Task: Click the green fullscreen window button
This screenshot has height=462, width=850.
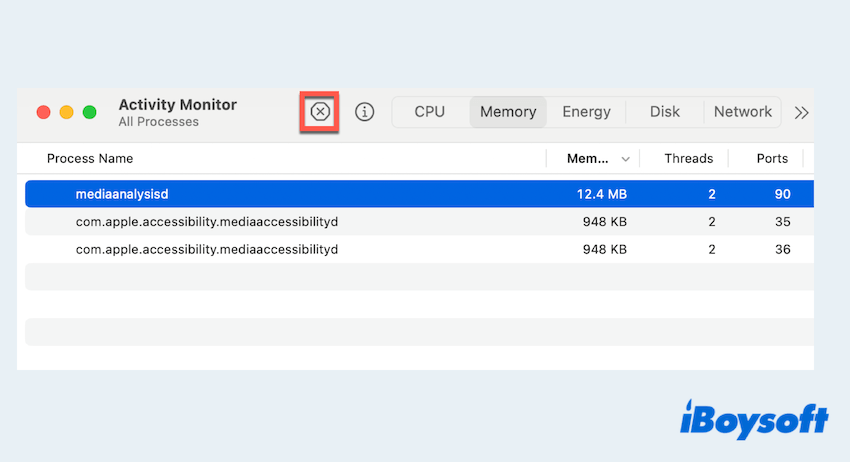Action: click(x=90, y=112)
